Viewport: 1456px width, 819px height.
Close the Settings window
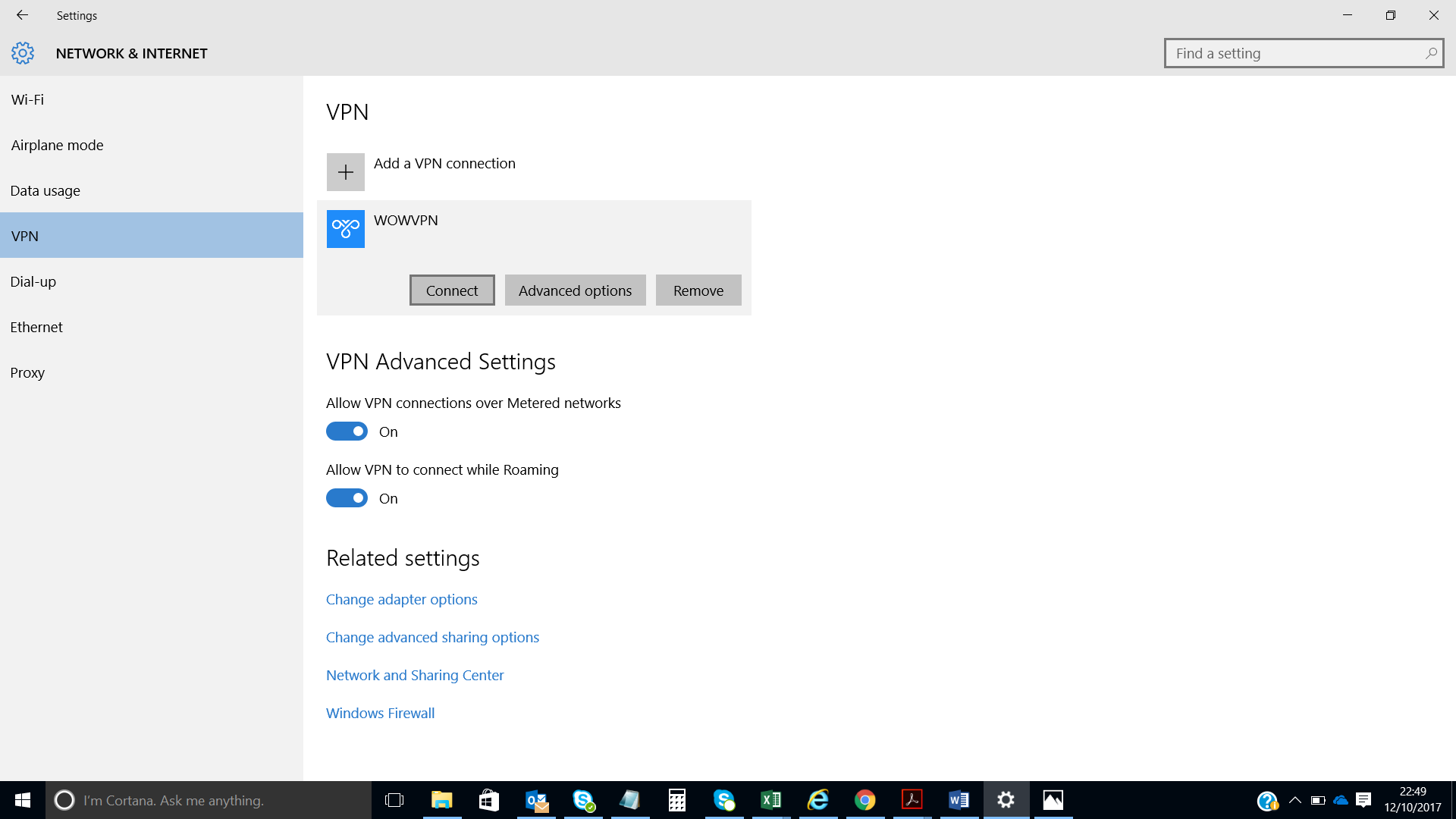click(x=1434, y=15)
